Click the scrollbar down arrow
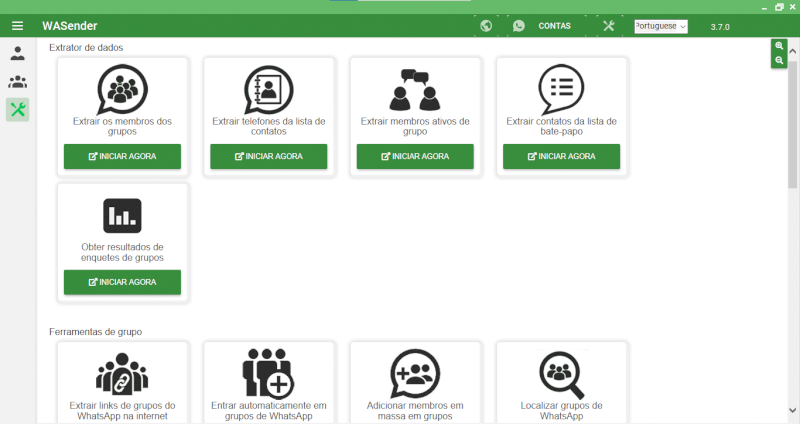Image resolution: width=800 pixels, height=424 pixels. (792, 410)
